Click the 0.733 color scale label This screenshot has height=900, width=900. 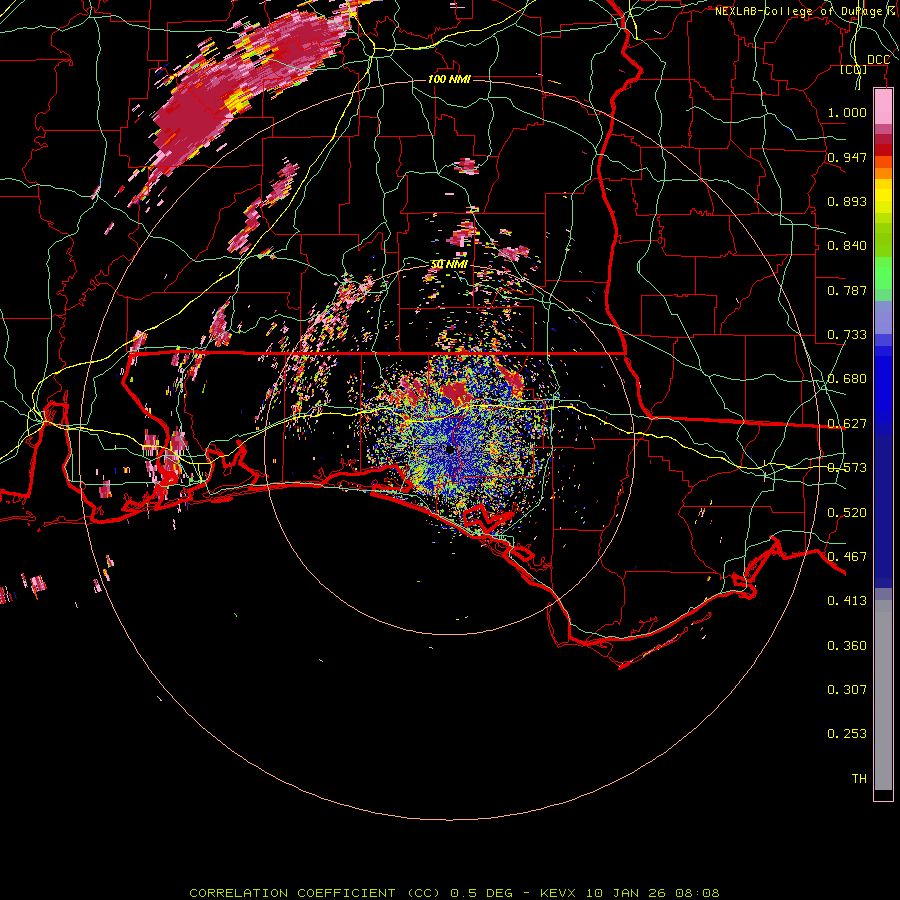(847, 335)
